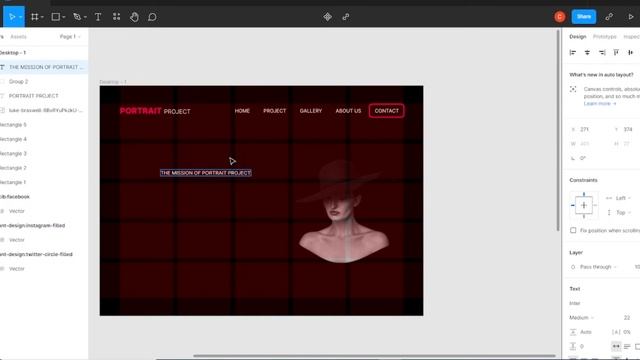Select the left text alignment icon
Viewport: 640px width, 360px height.
pyautogui.click(x=627, y=346)
